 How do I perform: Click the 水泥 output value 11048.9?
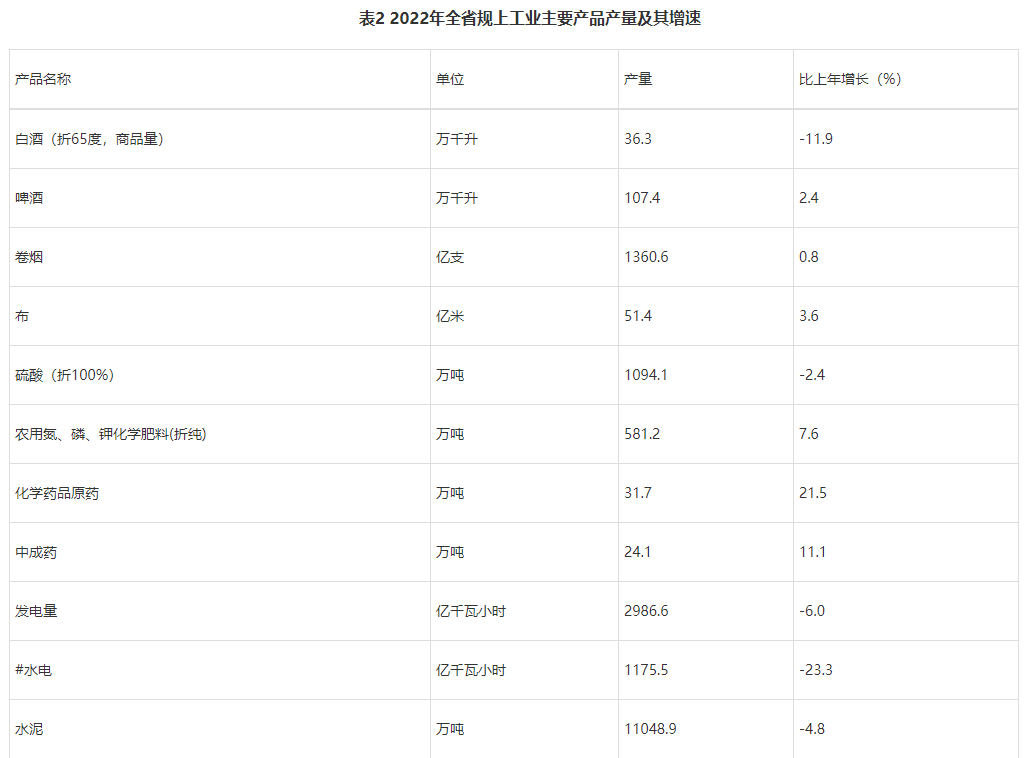(650, 729)
